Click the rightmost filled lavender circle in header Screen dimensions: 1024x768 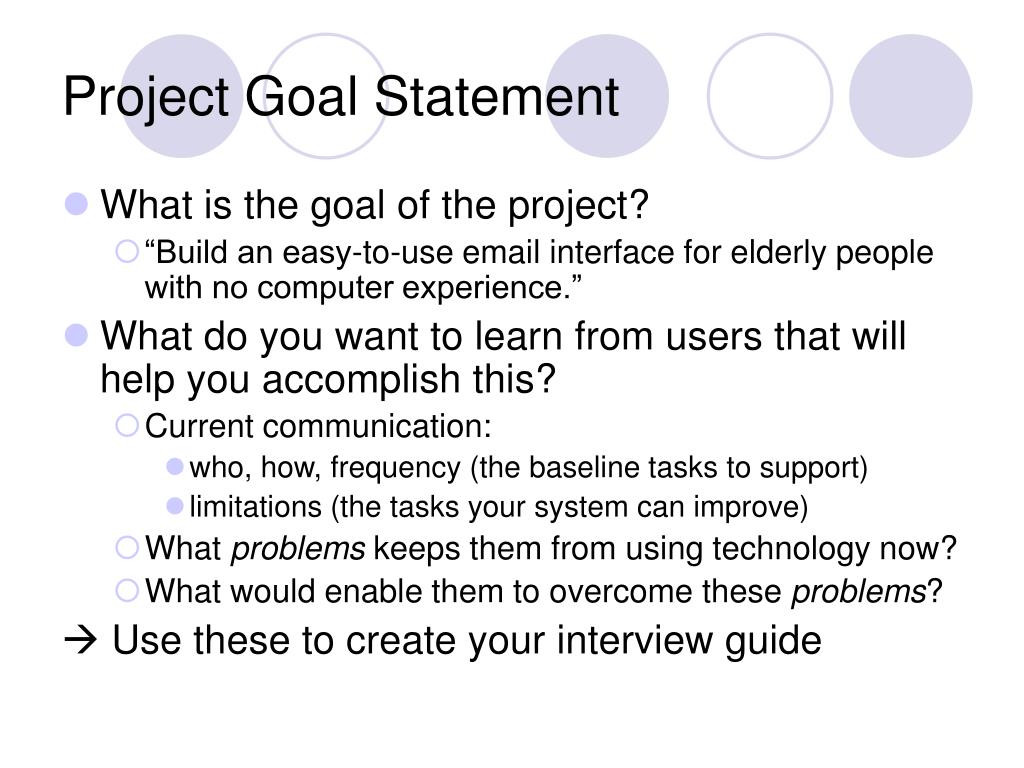pyautogui.click(x=910, y=96)
